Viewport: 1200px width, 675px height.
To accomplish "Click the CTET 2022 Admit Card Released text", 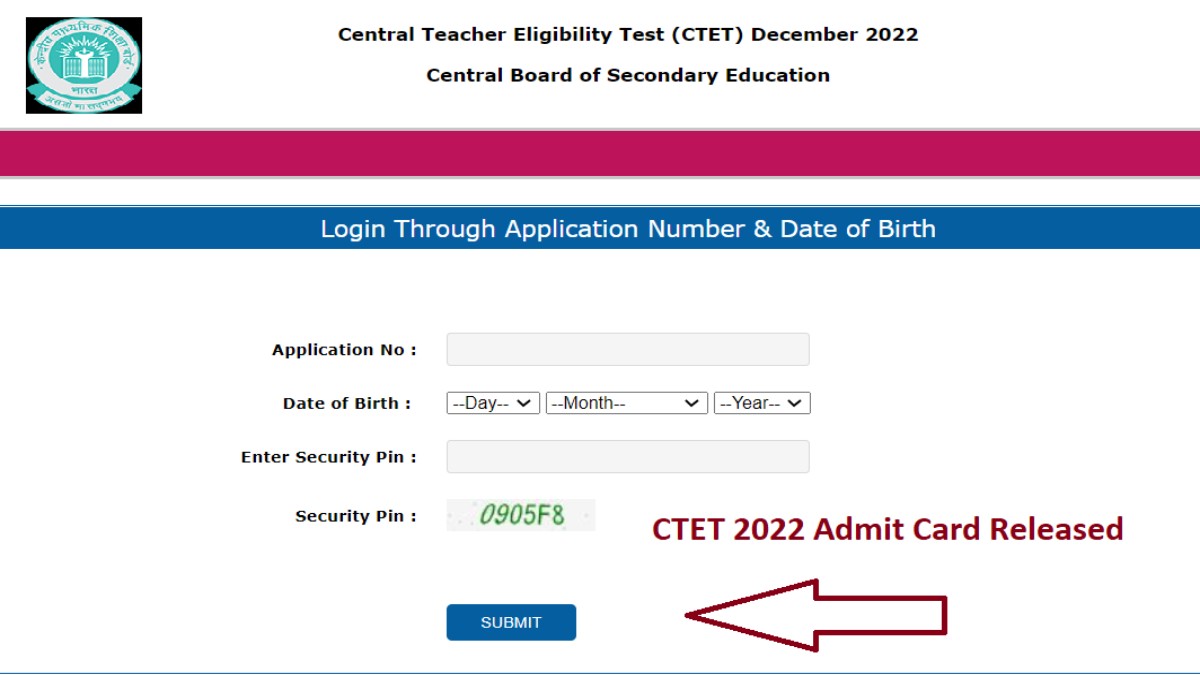I will [x=888, y=529].
